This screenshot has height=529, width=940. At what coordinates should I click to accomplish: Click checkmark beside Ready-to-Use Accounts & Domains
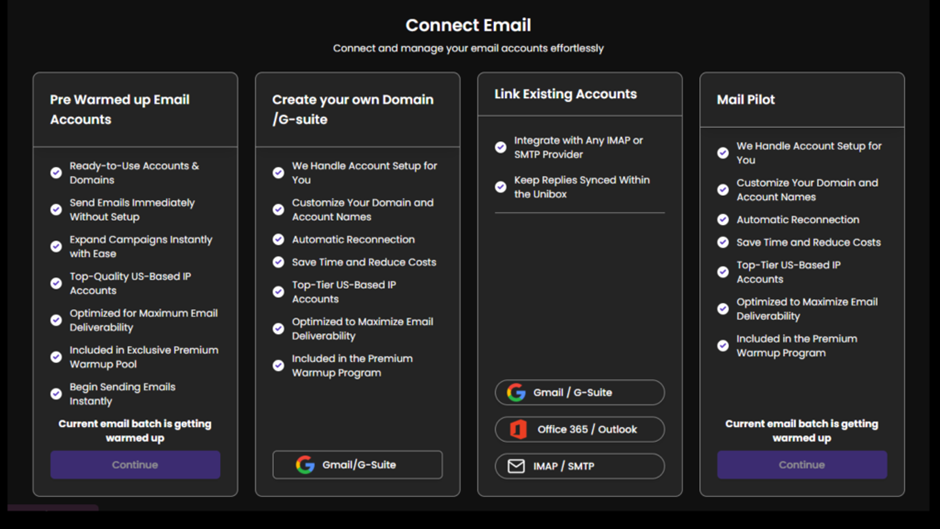point(56,173)
